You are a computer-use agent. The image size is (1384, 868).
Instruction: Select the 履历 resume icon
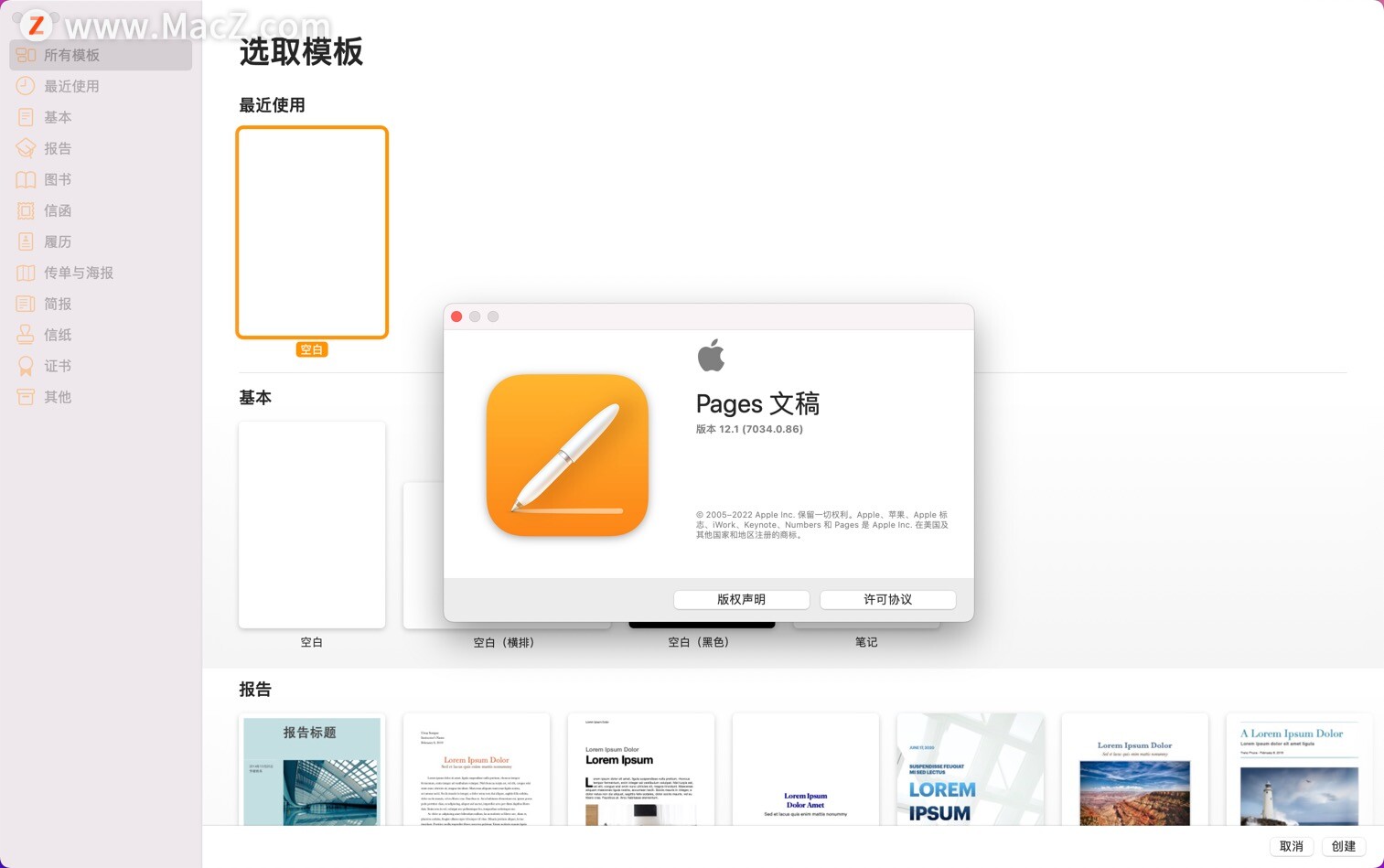[26, 241]
